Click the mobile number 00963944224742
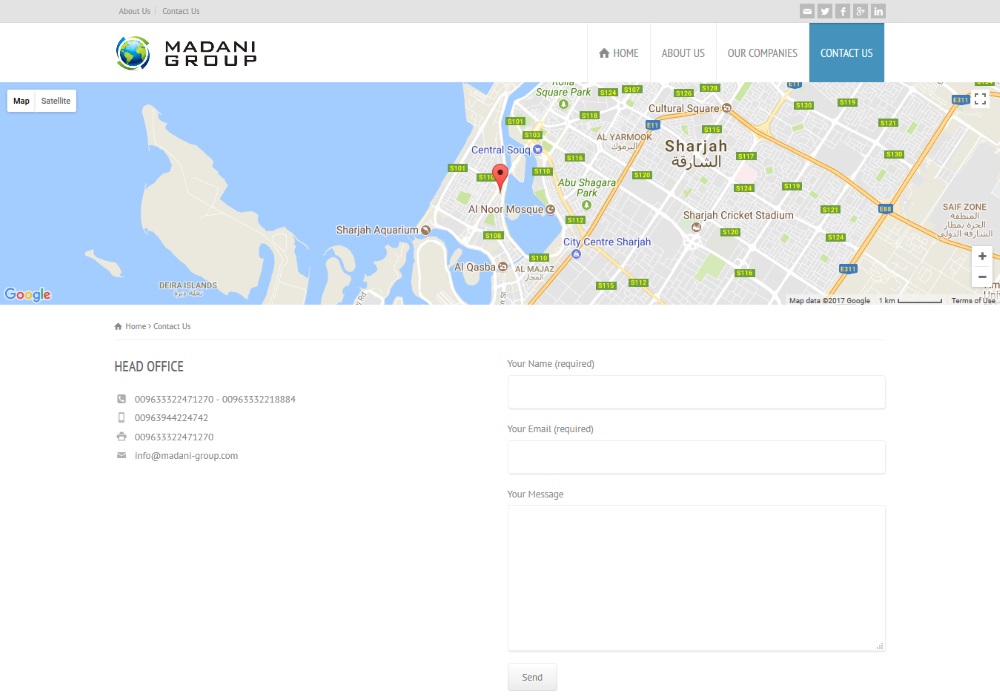1000x700 pixels. (x=172, y=418)
